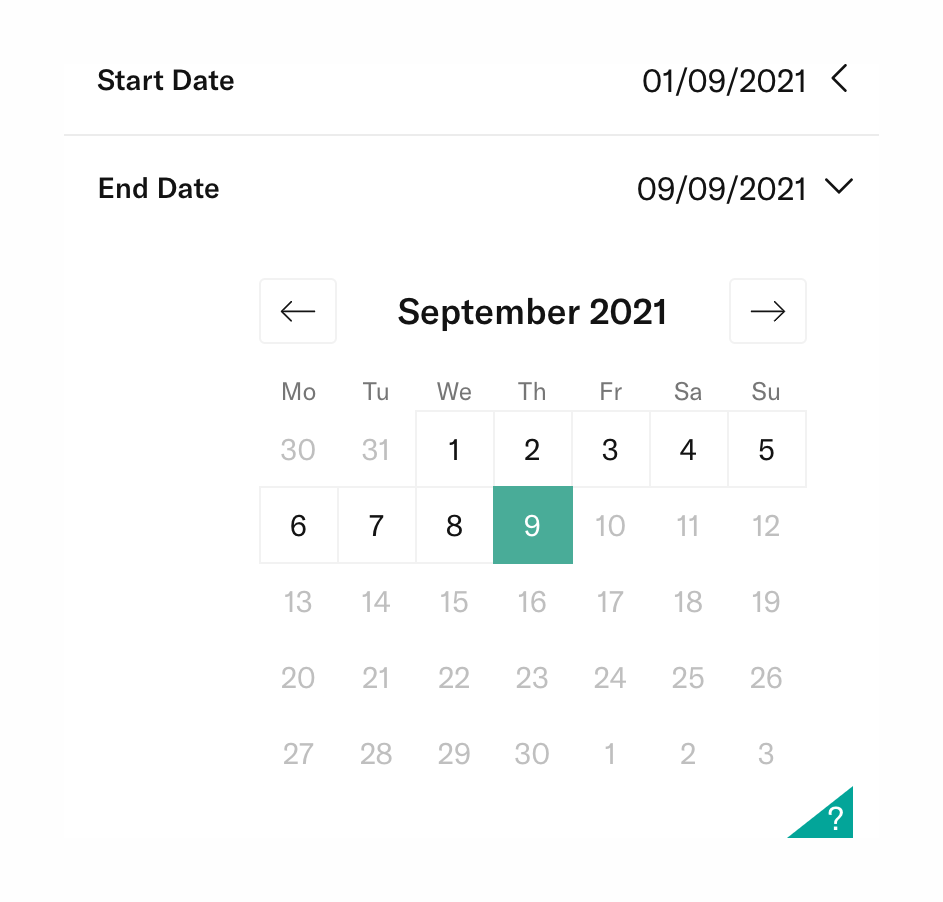Open the help question mark icon
The height and width of the screenshot is (902, 943).
(833, 818)
